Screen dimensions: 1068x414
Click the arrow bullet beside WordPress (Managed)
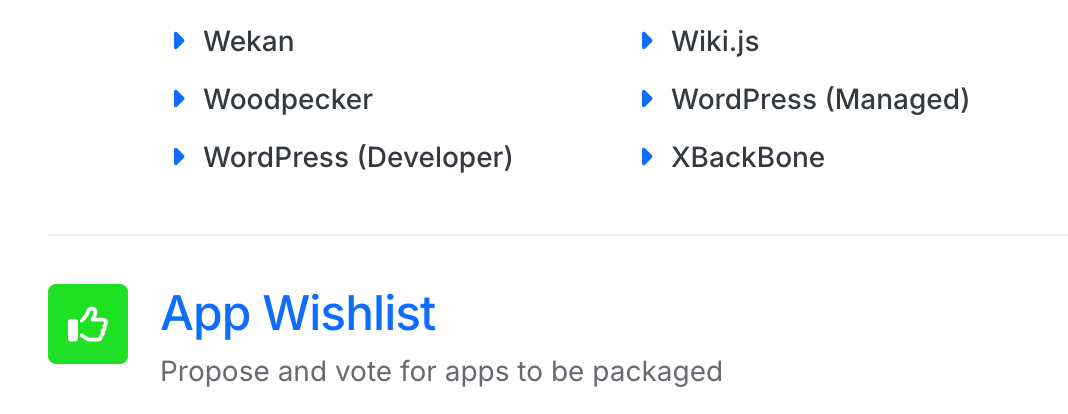coord(647,99)
